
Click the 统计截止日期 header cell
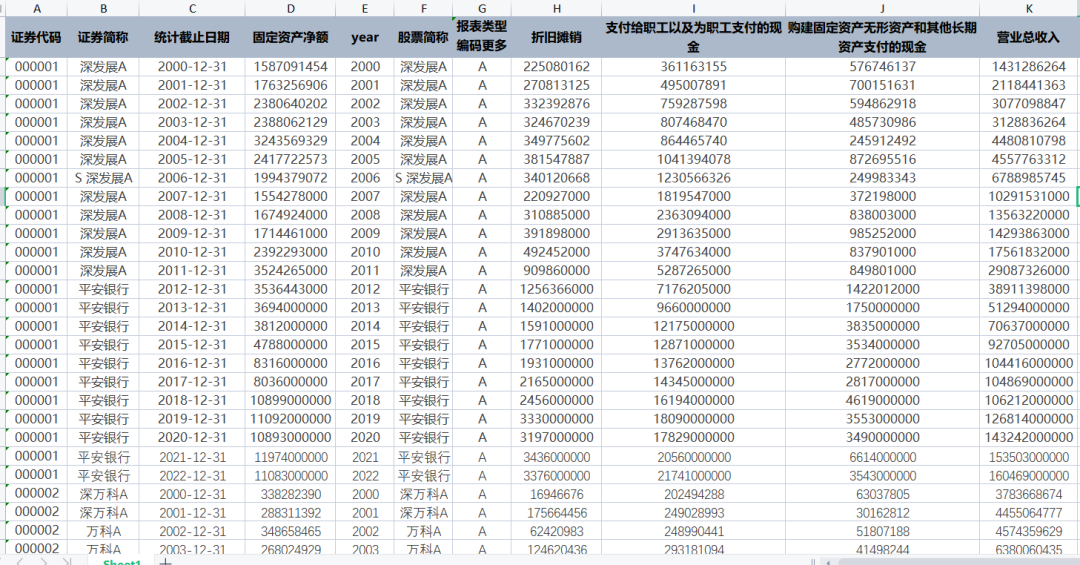[192, 37]
